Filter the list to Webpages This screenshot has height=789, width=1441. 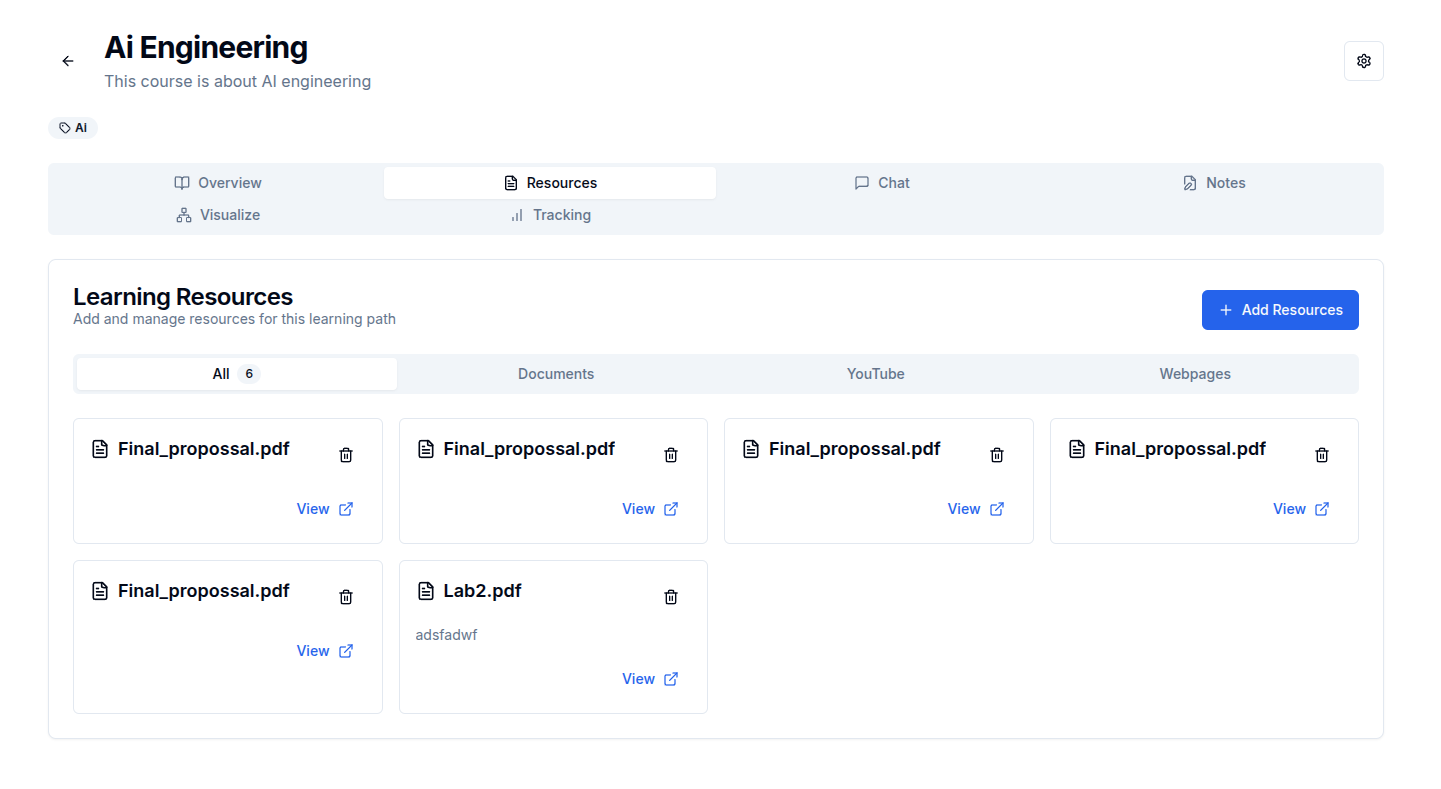[x=1195, y=374]
